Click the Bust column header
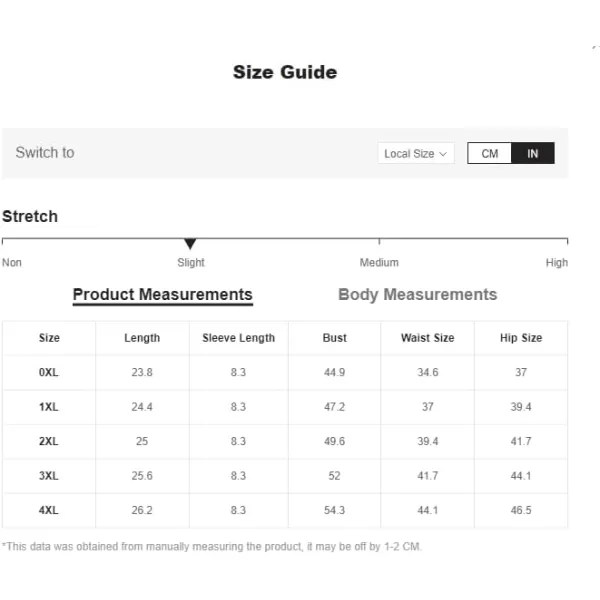This screenshot has height=600, width=600. coord(335,338)
